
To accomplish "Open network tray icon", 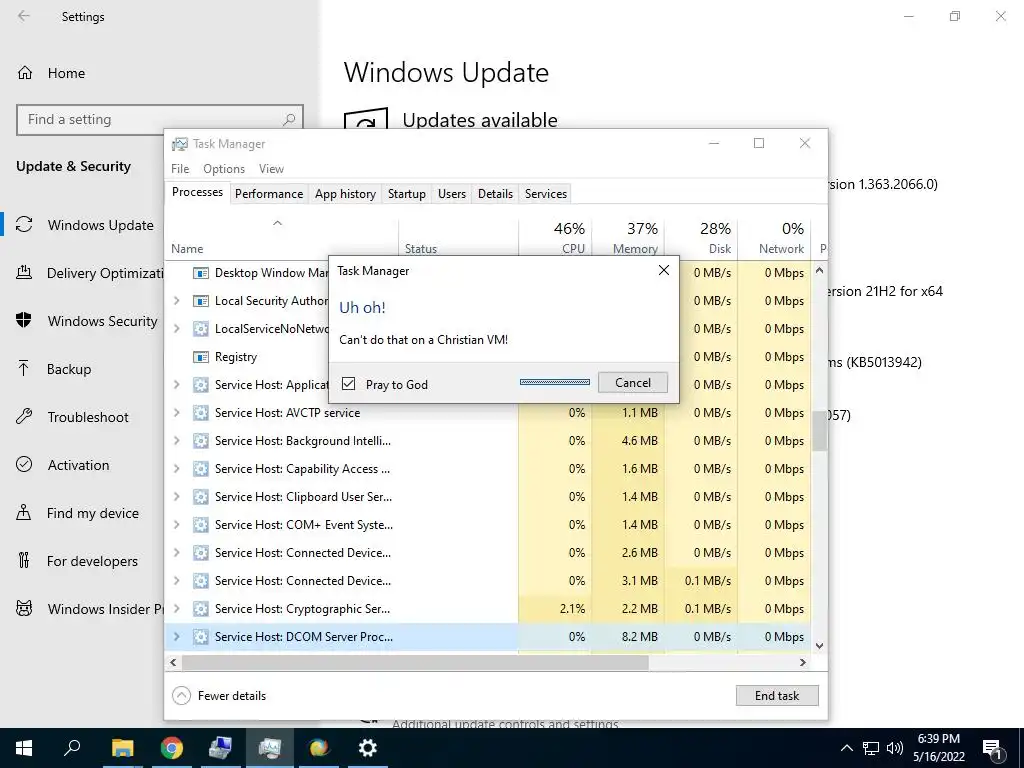I will (x=871, y=748).
